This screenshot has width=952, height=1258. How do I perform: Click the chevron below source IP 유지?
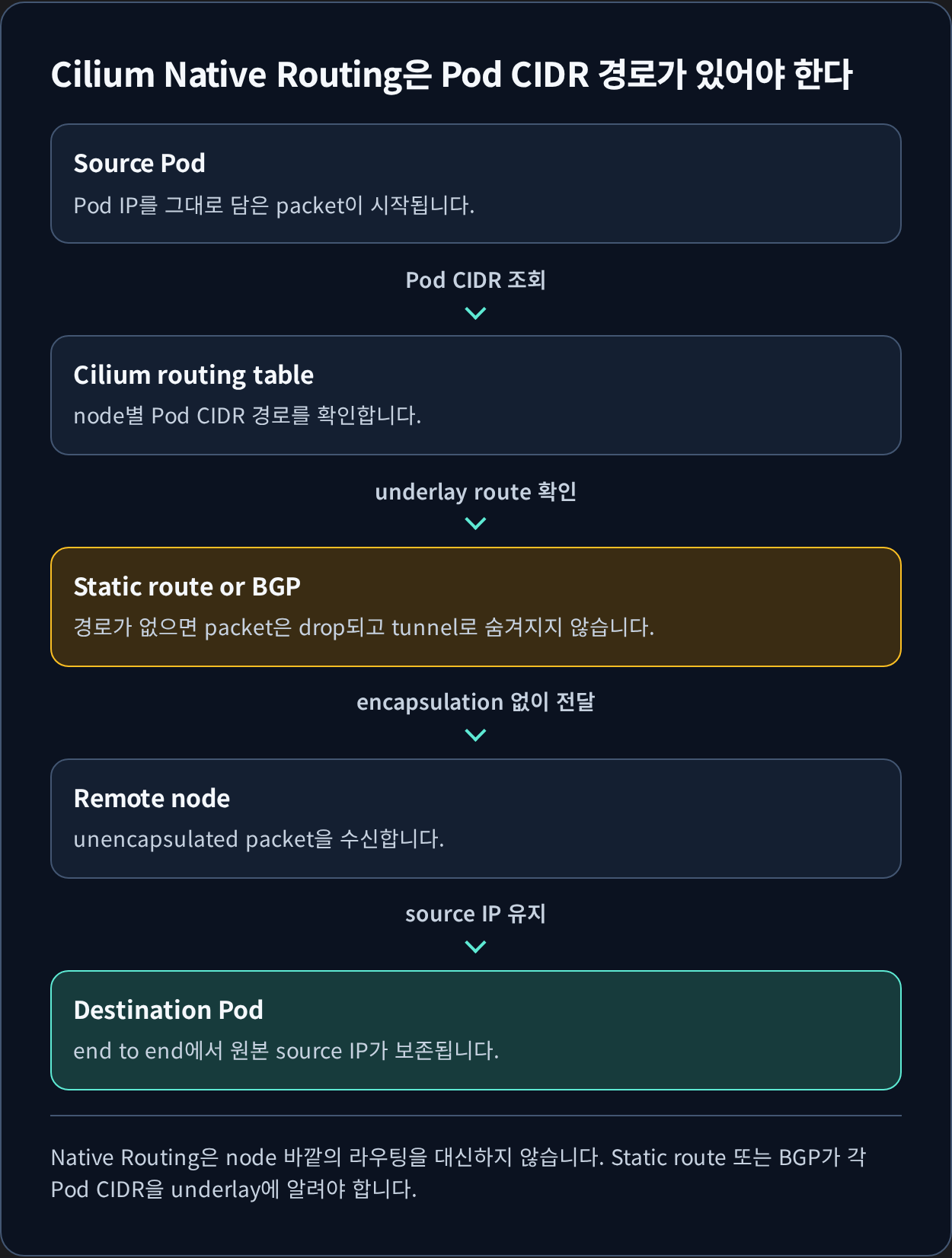pos(475,947)
